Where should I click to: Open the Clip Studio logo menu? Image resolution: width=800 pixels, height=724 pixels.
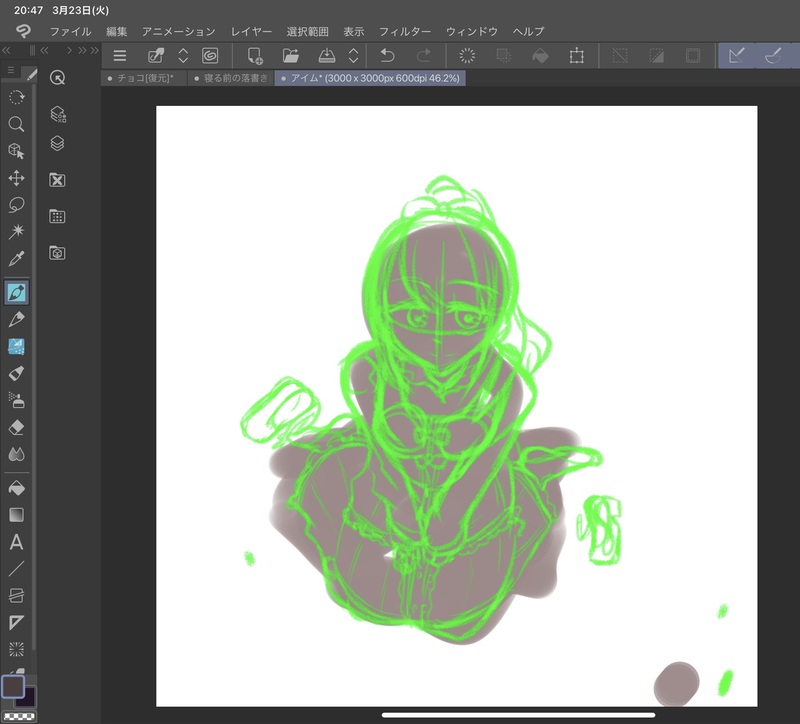(23, 31)
